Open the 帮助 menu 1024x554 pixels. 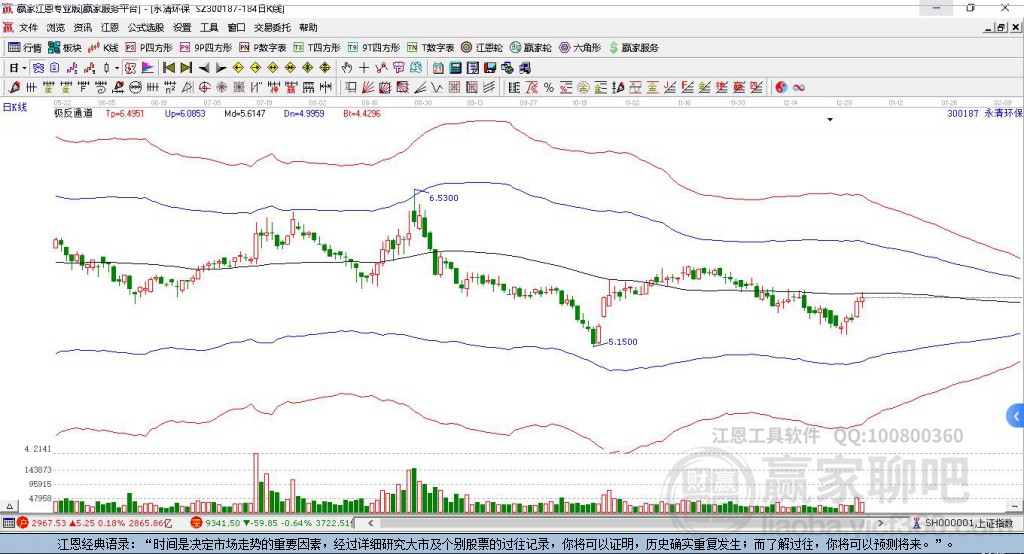tap(308, 27)
